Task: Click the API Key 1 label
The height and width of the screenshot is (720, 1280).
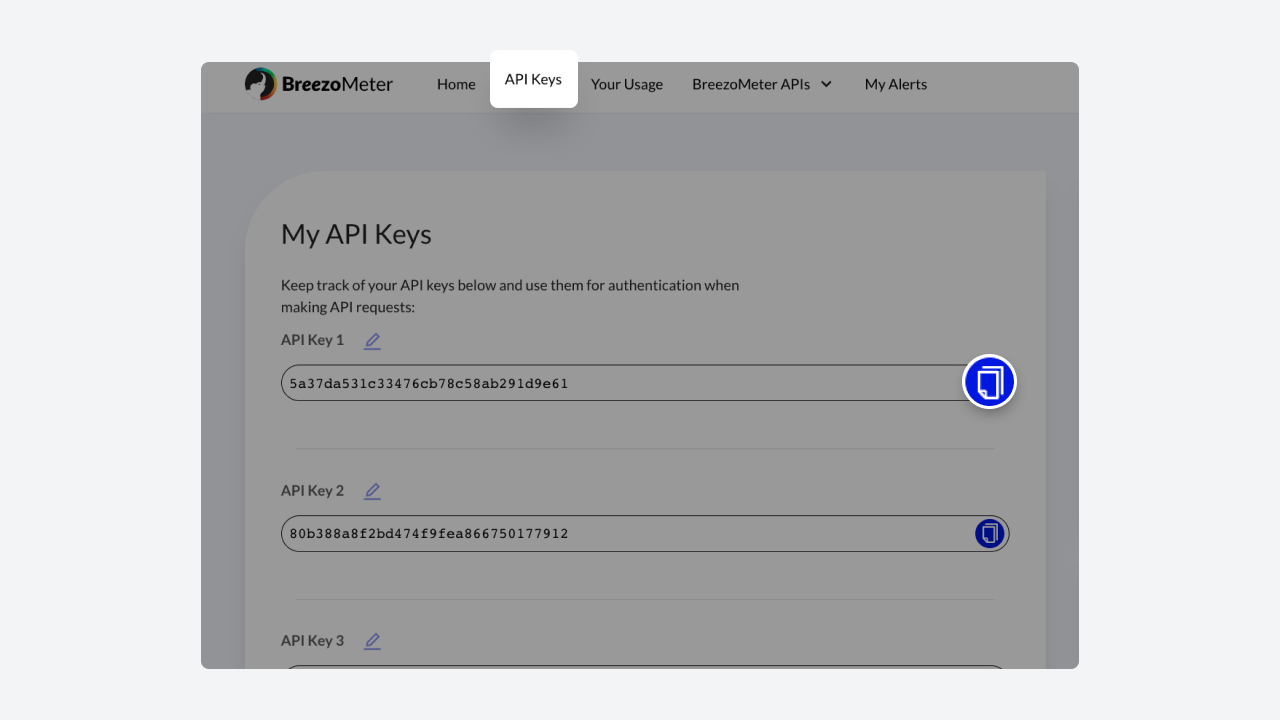Action: 312,340
